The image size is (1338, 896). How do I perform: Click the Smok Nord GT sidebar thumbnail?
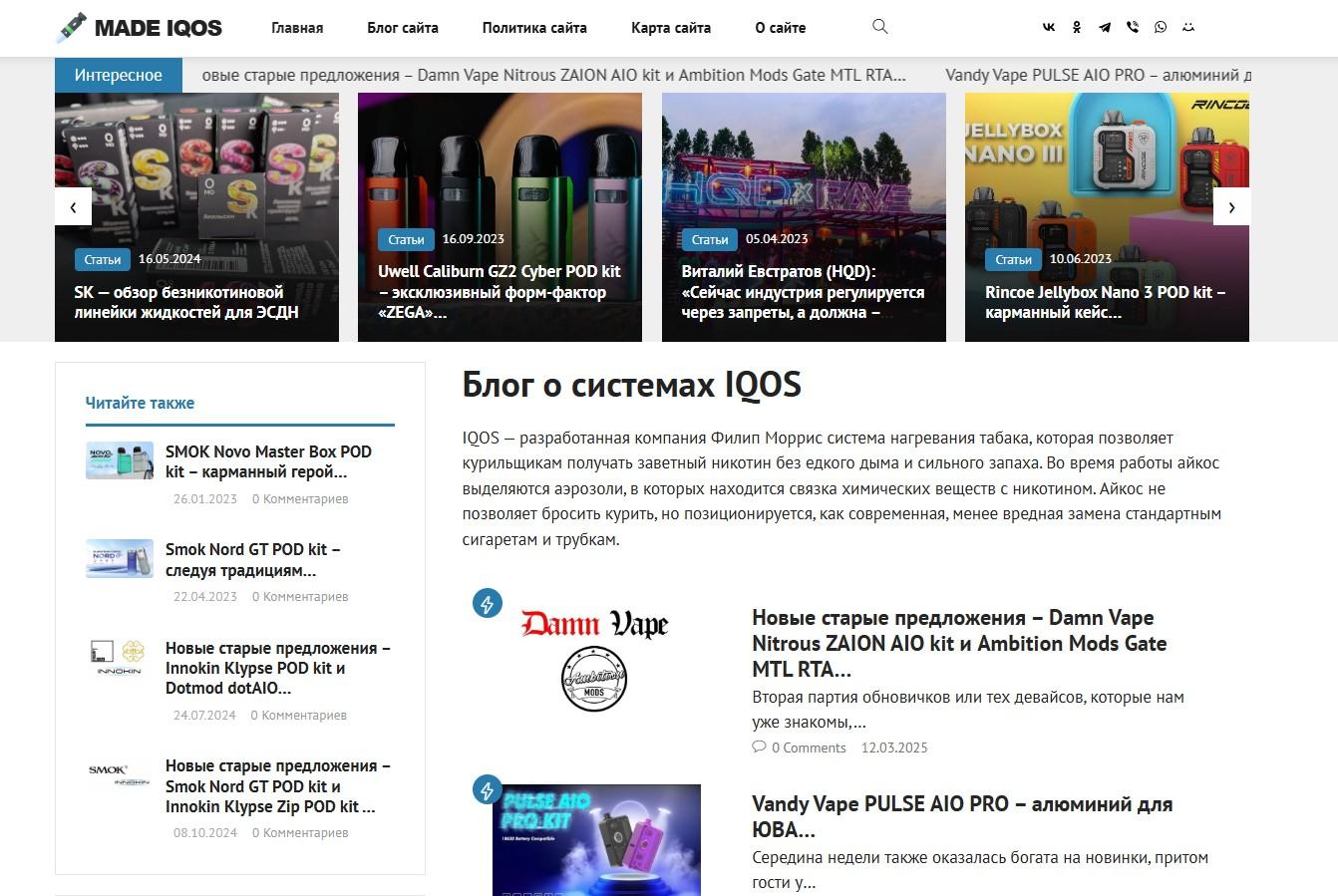[x=120, y=559]
